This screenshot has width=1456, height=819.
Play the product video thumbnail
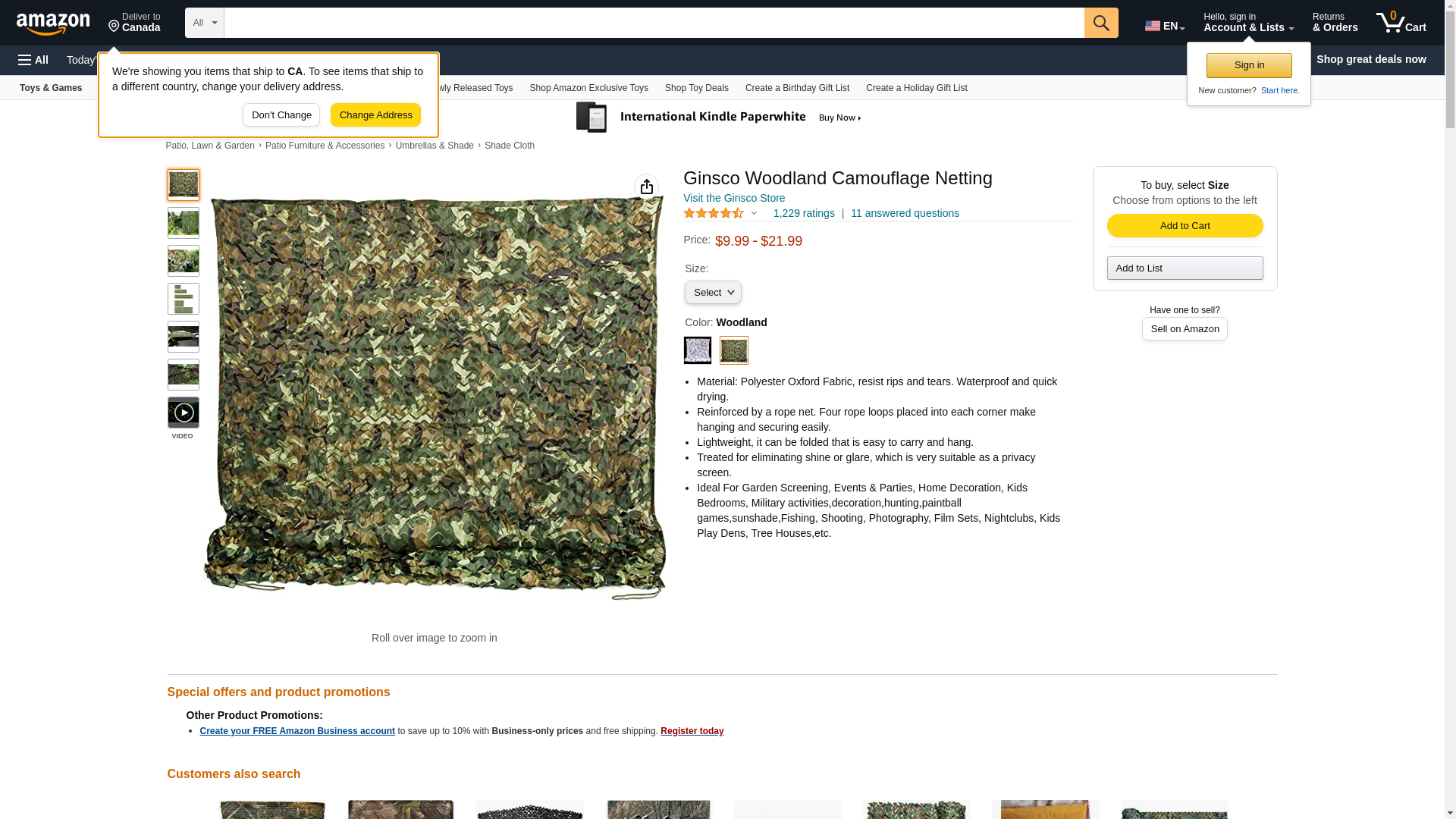[x=184, y=413]
